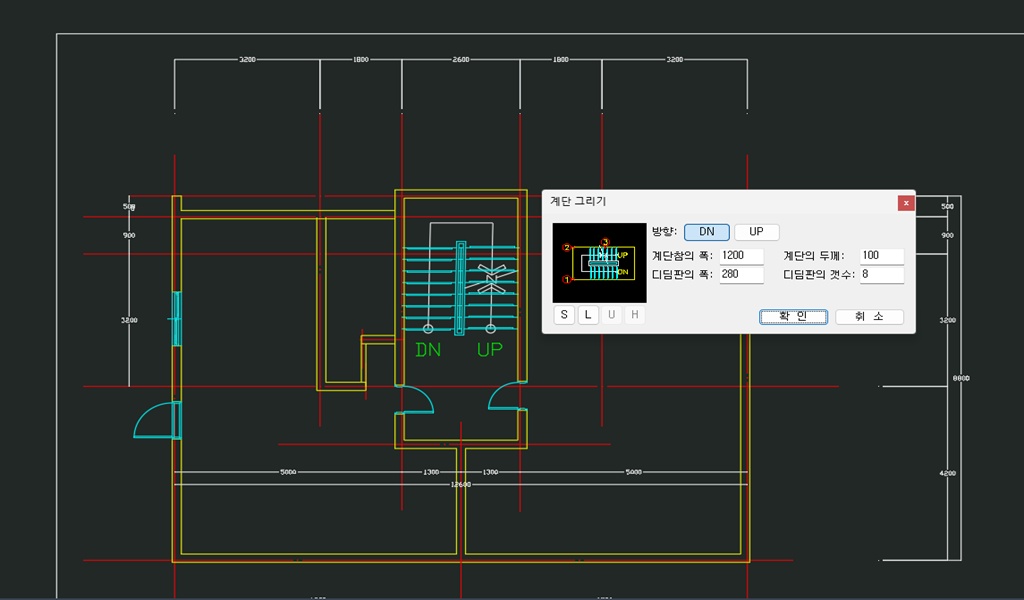Select the cyan door symbol on left wall
1024x600 pixels.
point(157,420)
